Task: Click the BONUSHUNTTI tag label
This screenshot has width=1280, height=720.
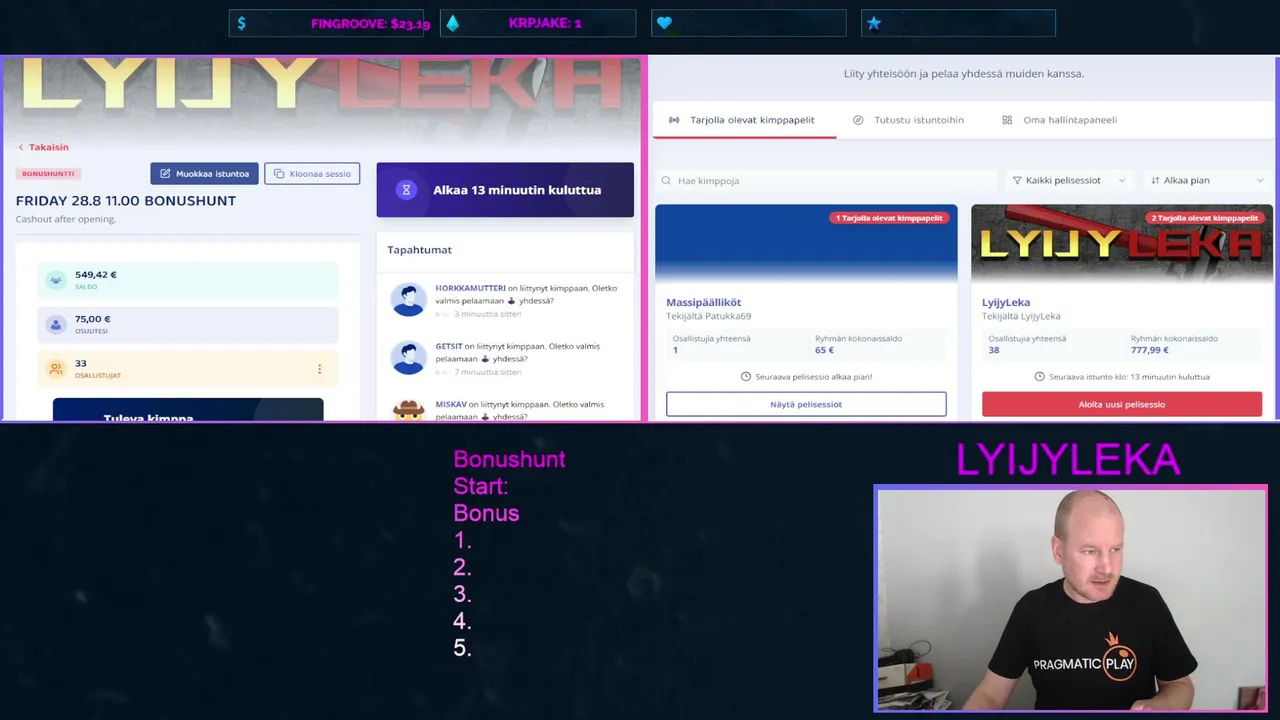Action: pos(48,173)
